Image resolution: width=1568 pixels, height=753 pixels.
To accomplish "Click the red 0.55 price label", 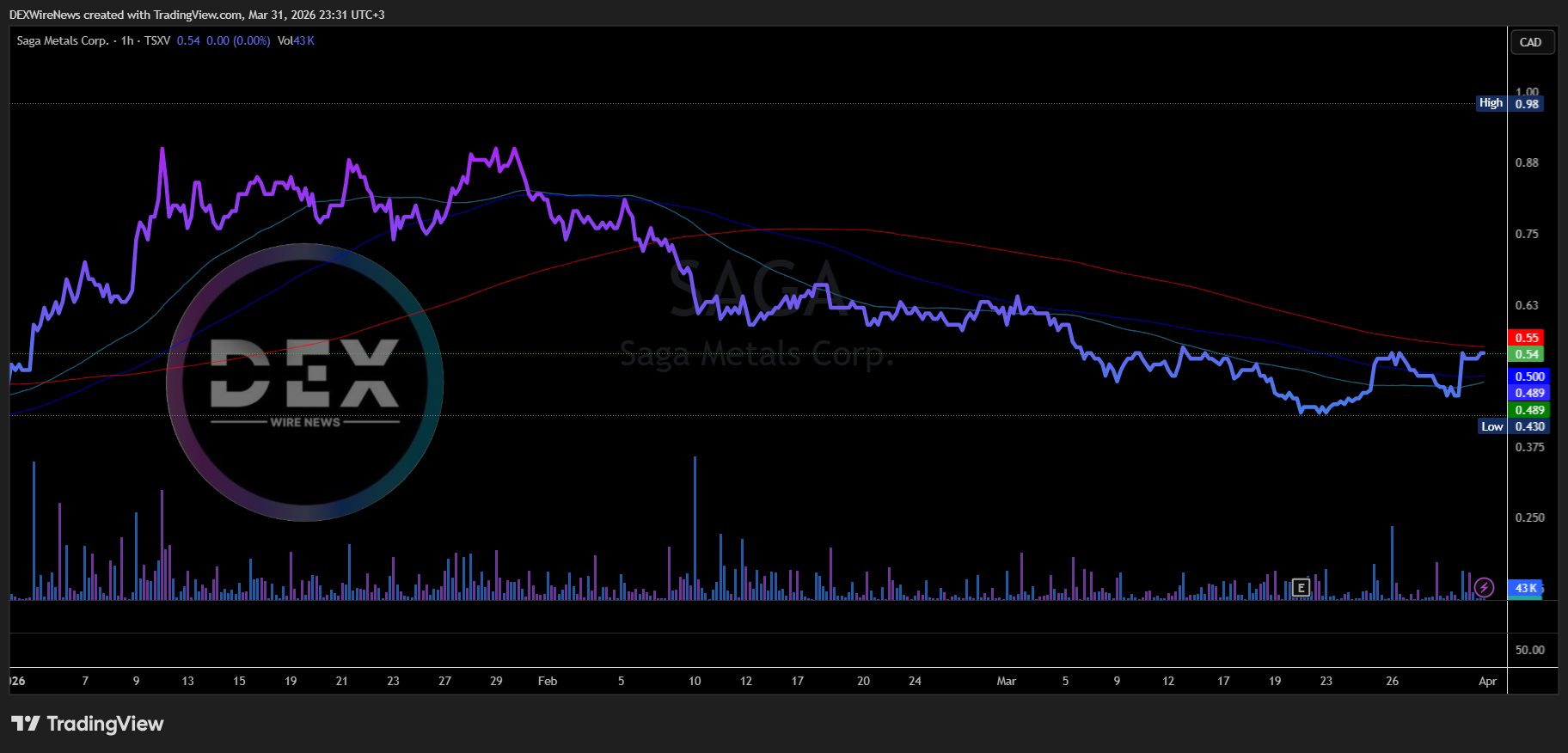I will coord(1526,338).
